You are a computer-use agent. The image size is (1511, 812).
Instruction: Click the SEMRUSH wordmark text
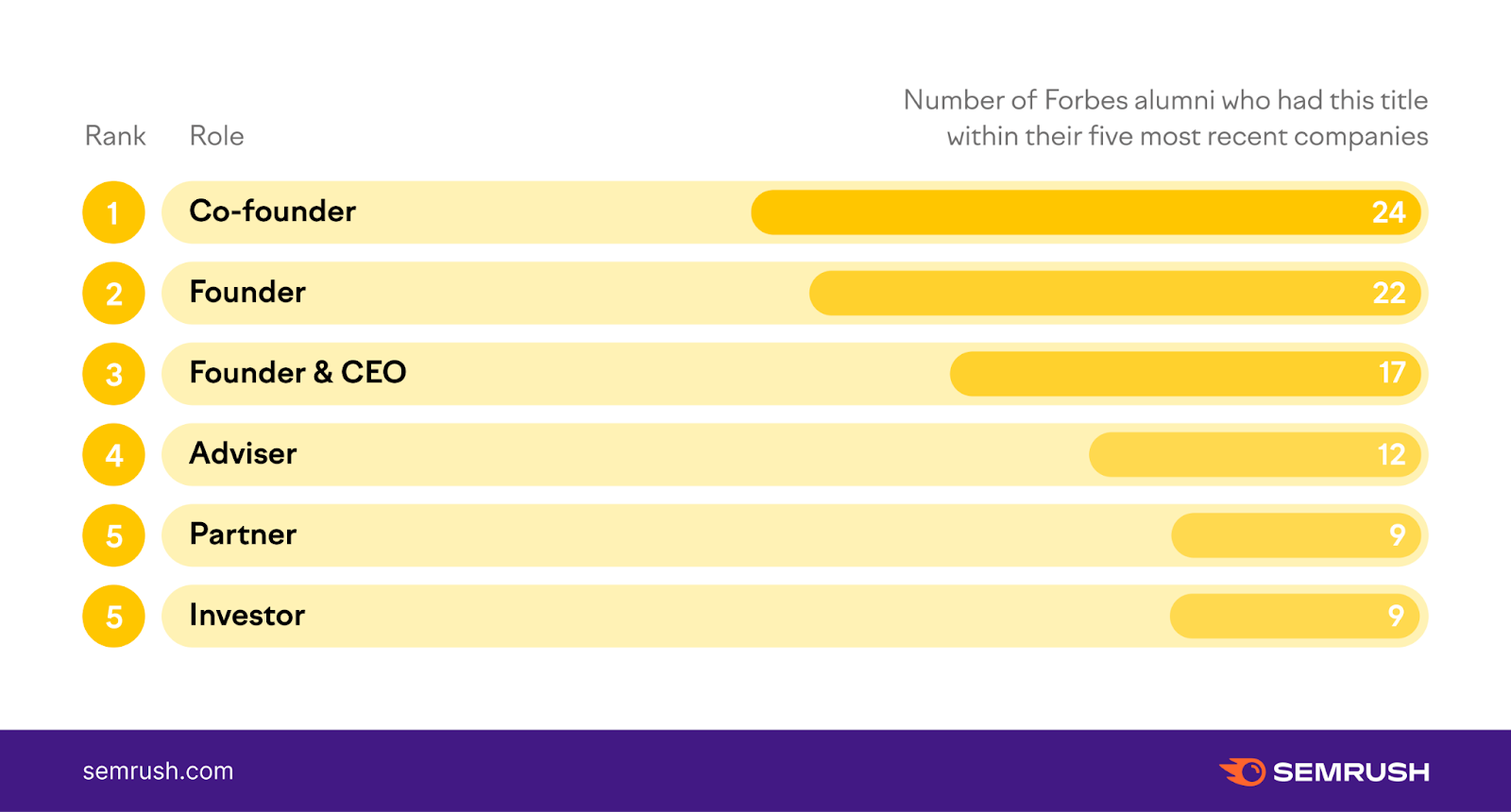1350,772
